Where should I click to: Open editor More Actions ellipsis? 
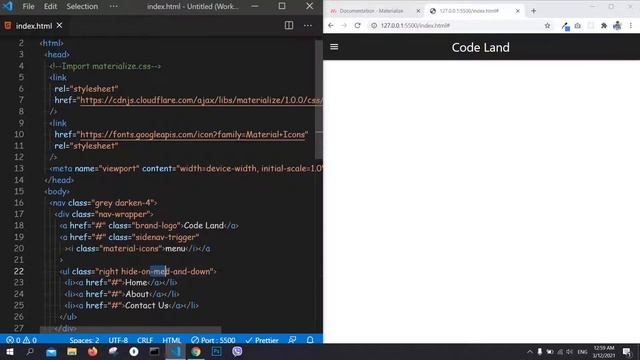click(x=308, y=25)
